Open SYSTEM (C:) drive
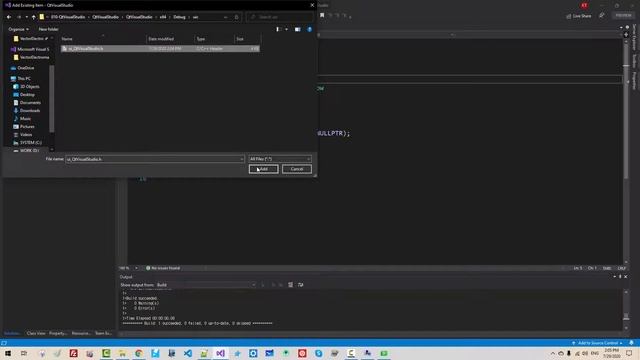 coord(28,142)
